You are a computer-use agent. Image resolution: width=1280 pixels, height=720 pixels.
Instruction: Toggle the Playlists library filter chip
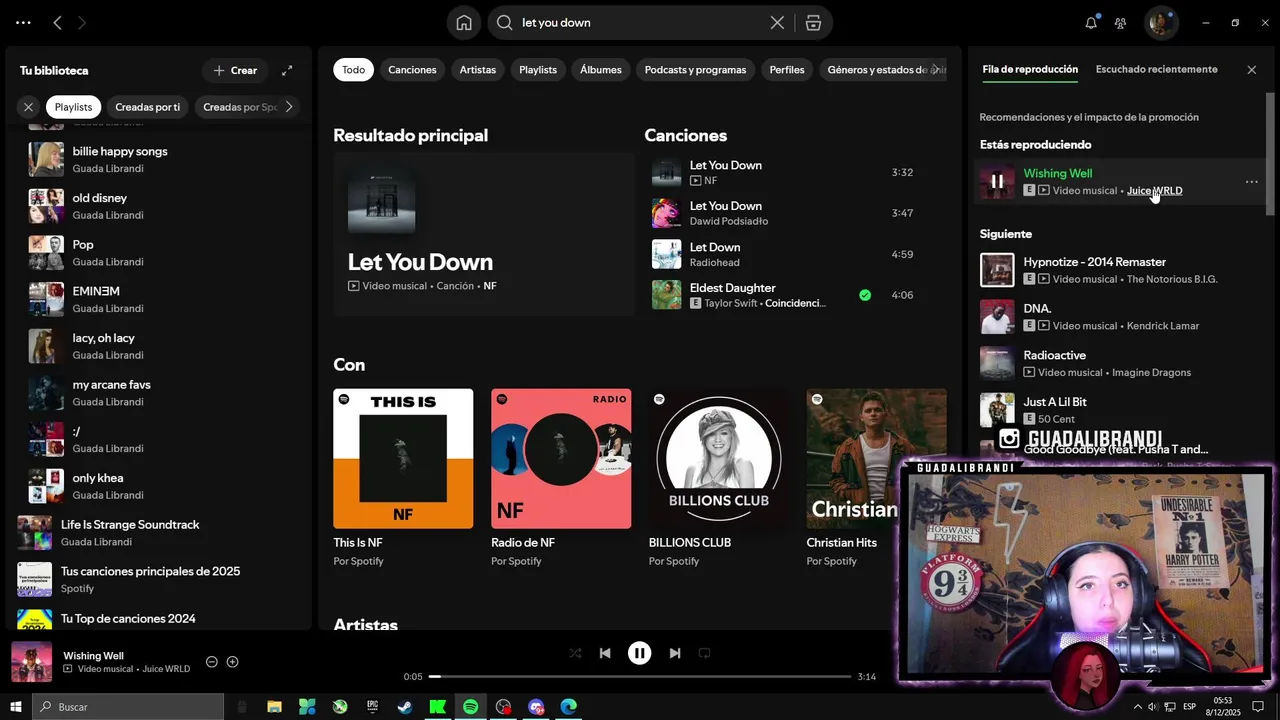[73, 107]
